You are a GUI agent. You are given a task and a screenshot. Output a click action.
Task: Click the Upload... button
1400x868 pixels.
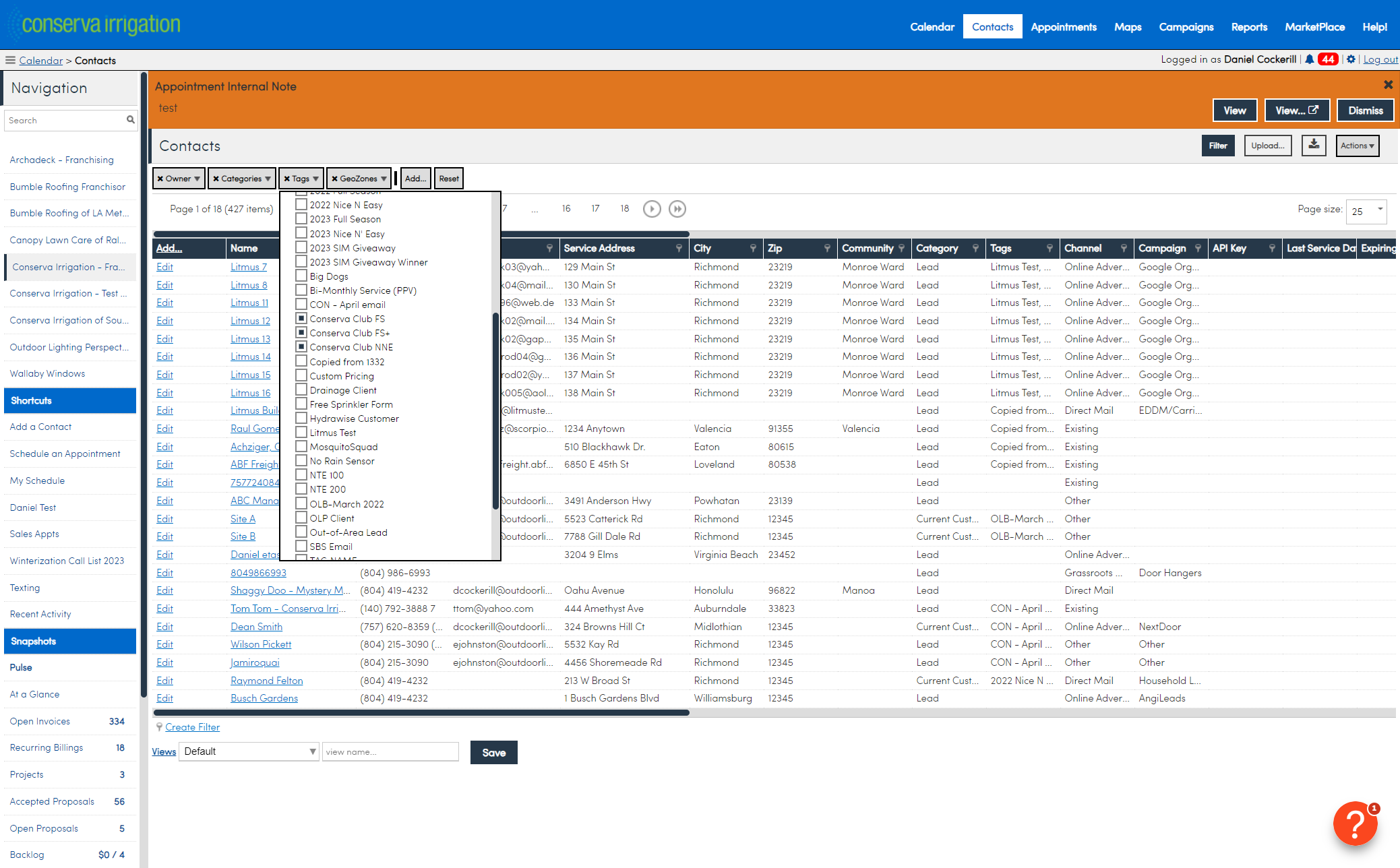[1267, 146]
